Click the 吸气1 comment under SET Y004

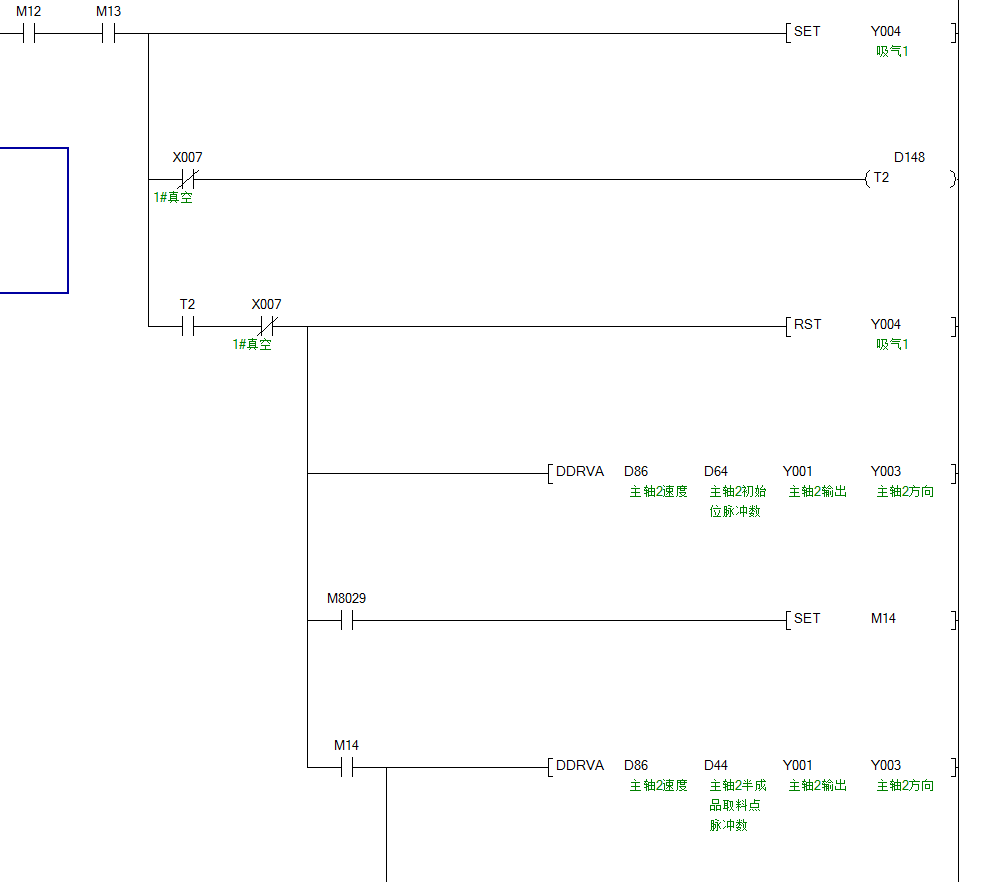point(892,51)
